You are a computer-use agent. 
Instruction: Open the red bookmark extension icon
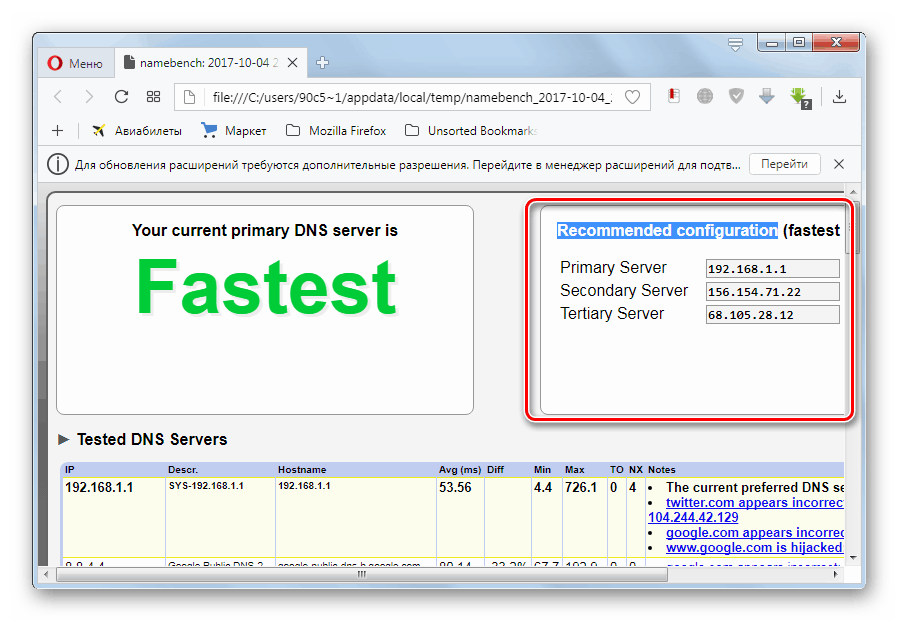674,96
